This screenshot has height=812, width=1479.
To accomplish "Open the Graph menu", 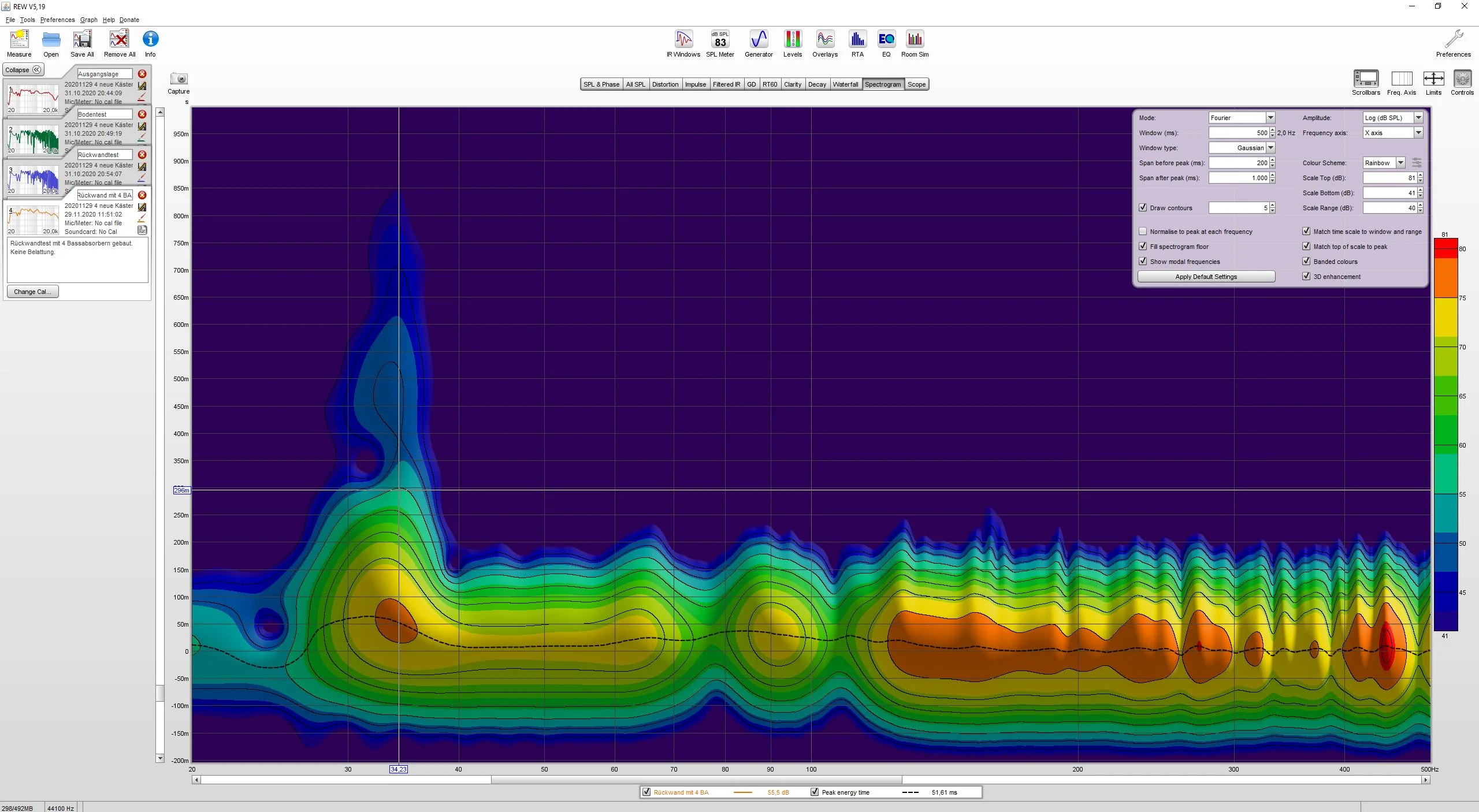I will pos(88,20).
